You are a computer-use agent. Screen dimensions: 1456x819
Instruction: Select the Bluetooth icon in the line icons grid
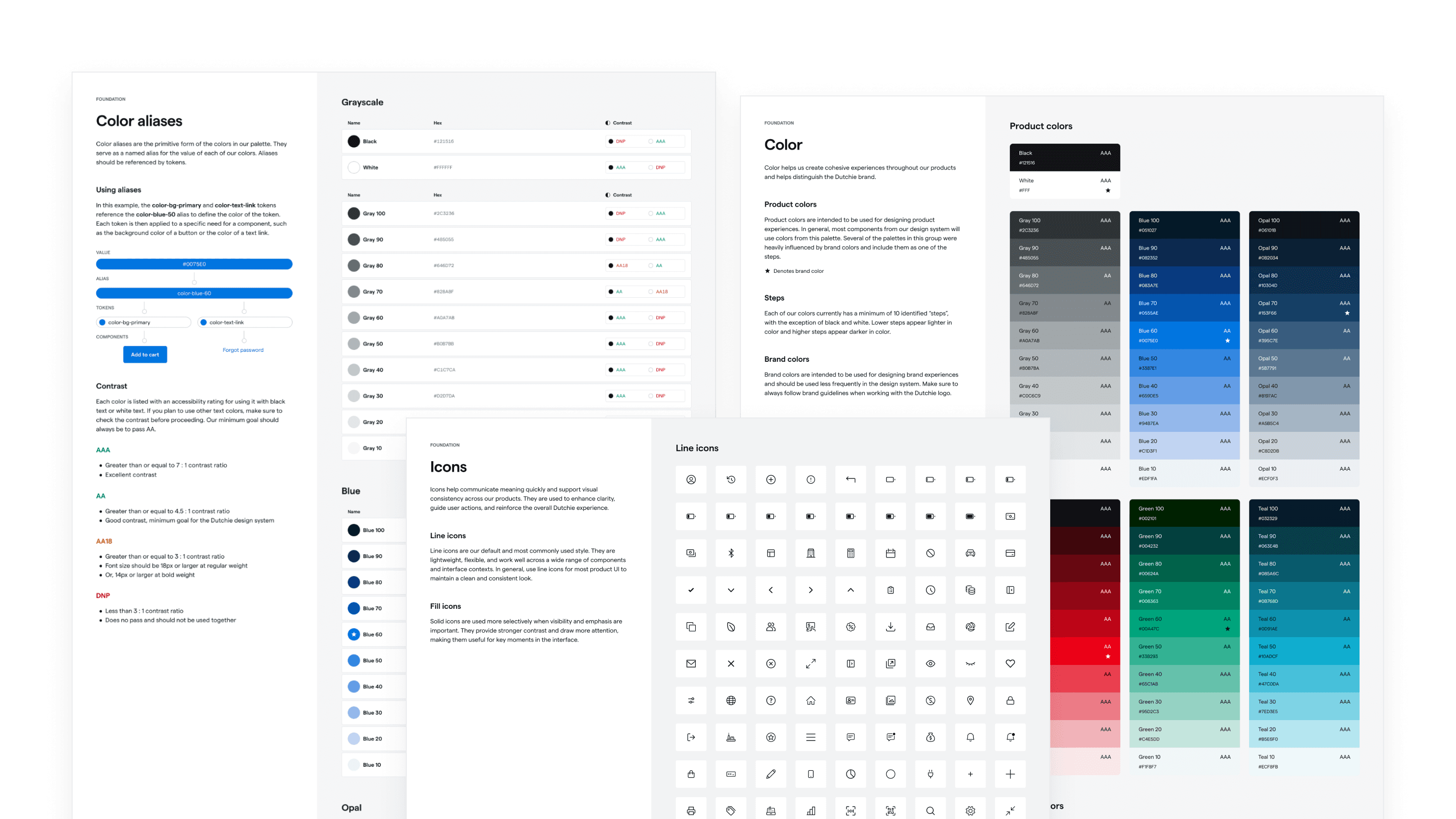click(x=731, y=553)
